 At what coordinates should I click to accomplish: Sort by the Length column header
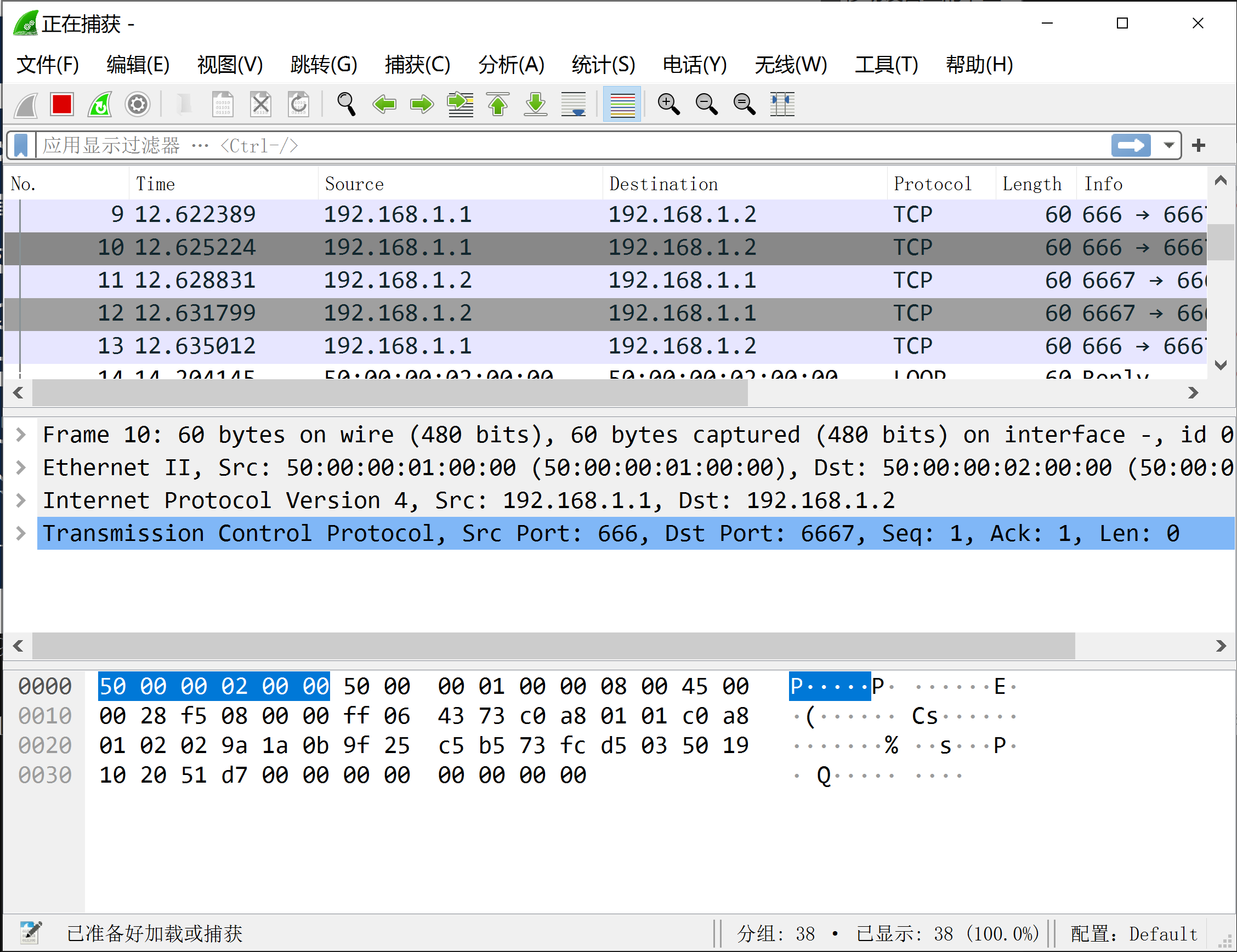[x=1036, y=184]
